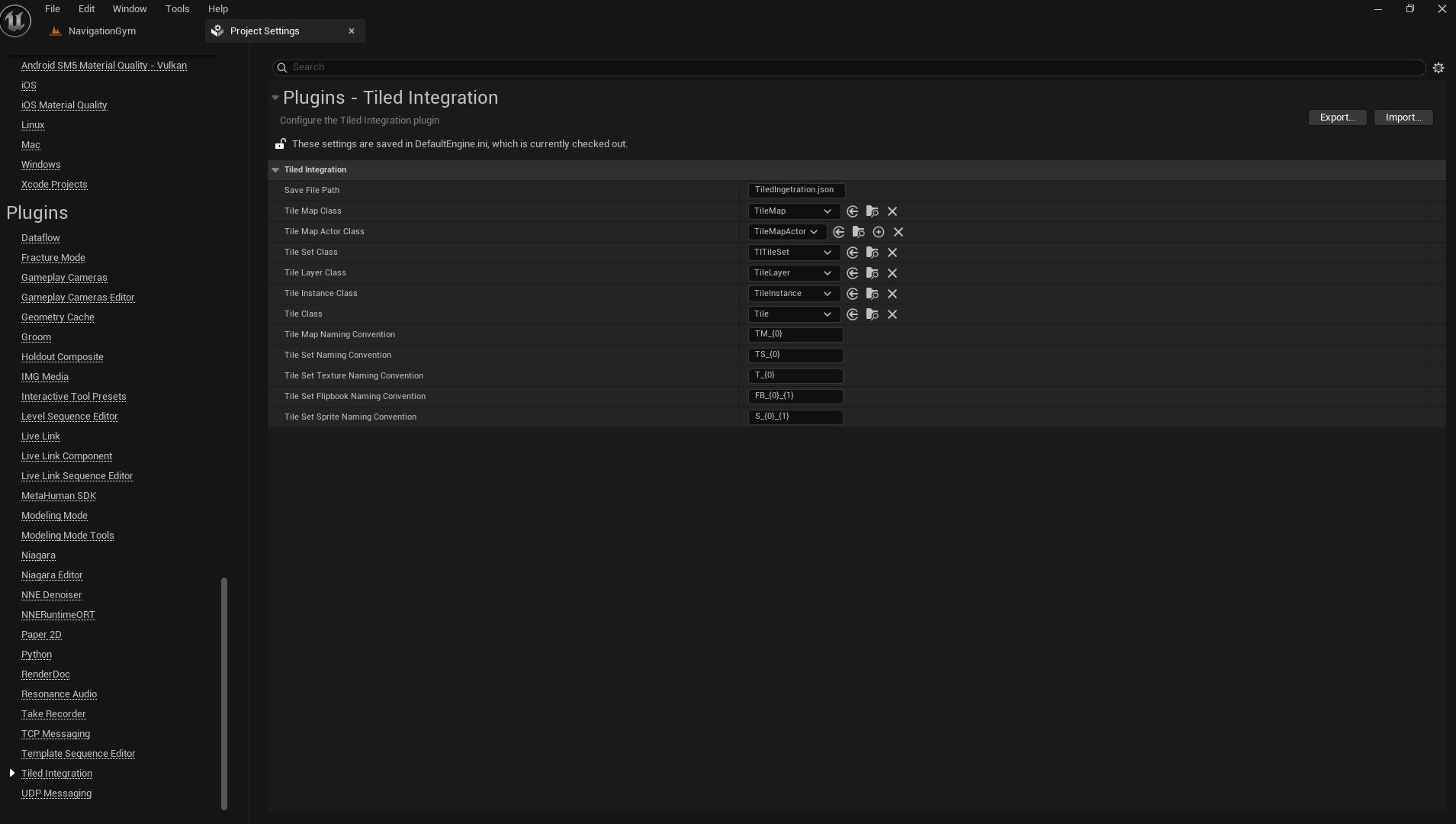Clear the Tile Class value
This screenshot has height=824, width=1456.
click(x=892, y=314)
